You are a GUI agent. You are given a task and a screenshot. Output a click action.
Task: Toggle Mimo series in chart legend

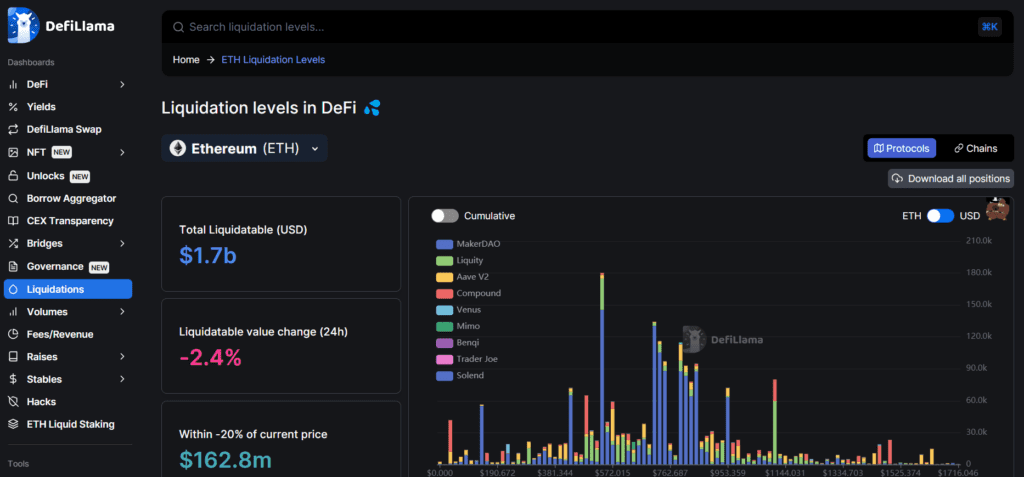tap(458, 326)
